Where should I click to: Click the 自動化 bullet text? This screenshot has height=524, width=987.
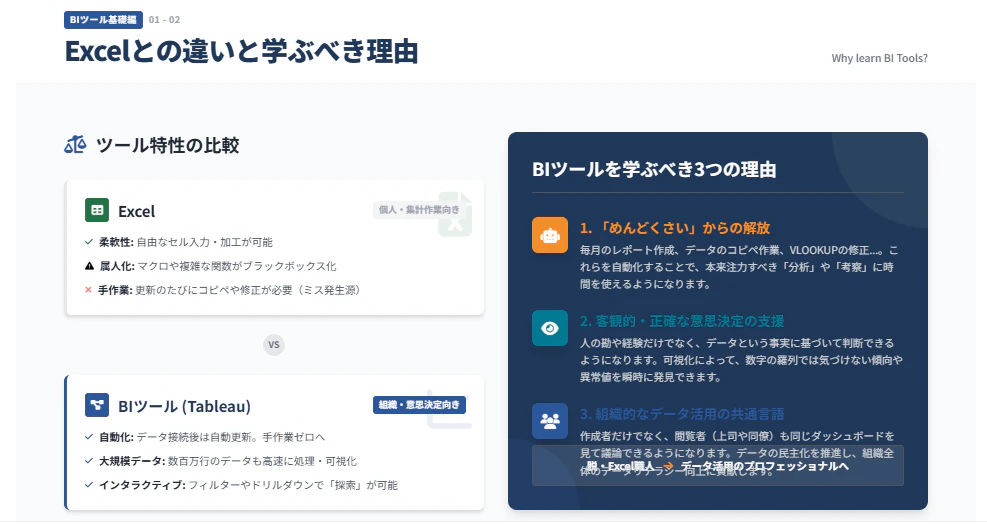(212, 436)
